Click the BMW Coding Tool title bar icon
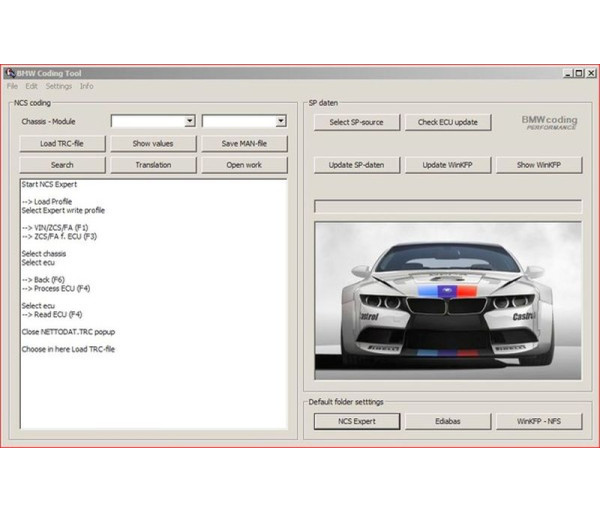 (x=10, y=73)
